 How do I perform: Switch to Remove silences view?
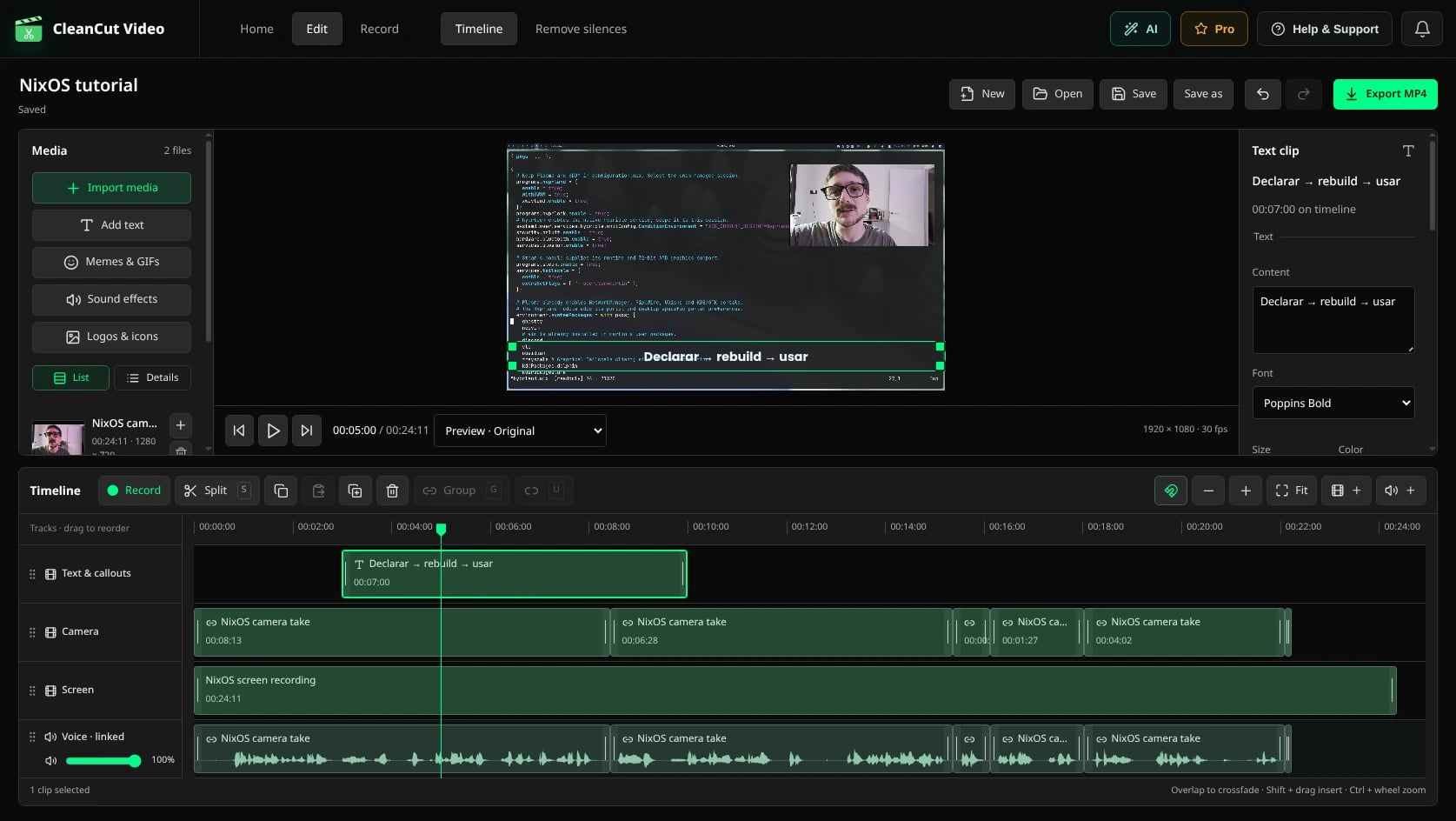coord(581,29)
